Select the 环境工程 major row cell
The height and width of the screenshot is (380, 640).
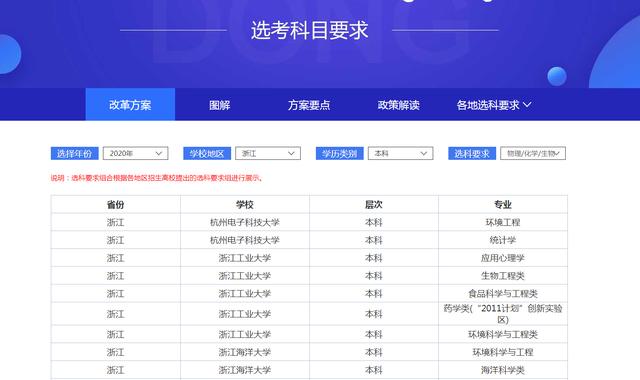(x=503, y=222)
